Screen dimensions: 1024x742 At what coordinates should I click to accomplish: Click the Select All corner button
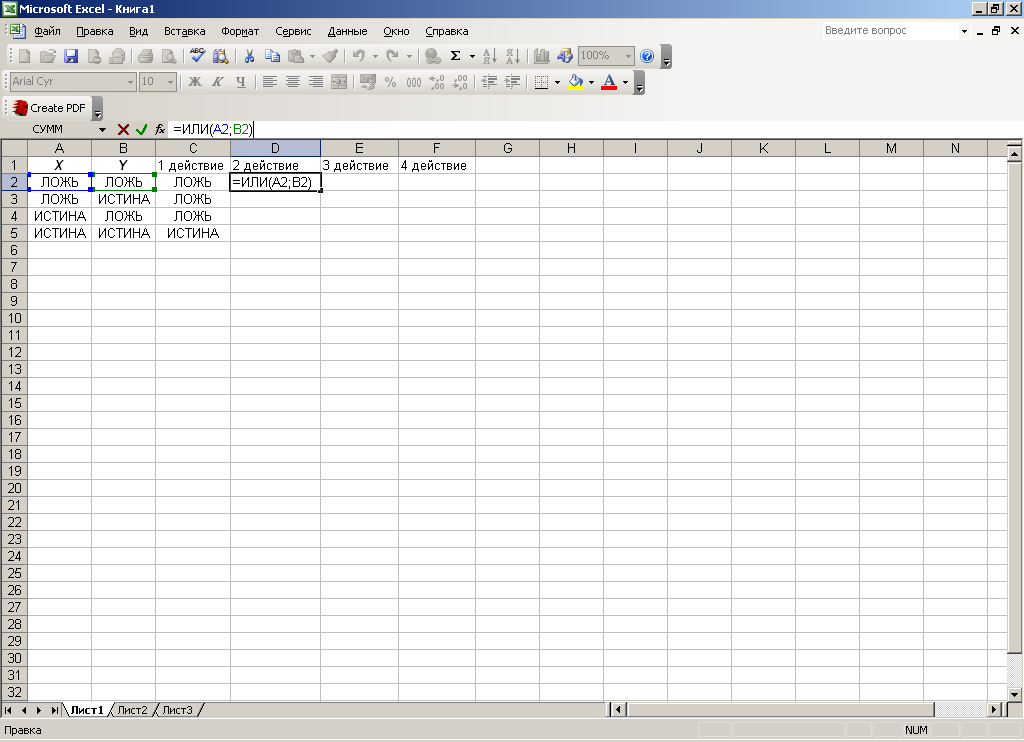(x=14, y=148)
